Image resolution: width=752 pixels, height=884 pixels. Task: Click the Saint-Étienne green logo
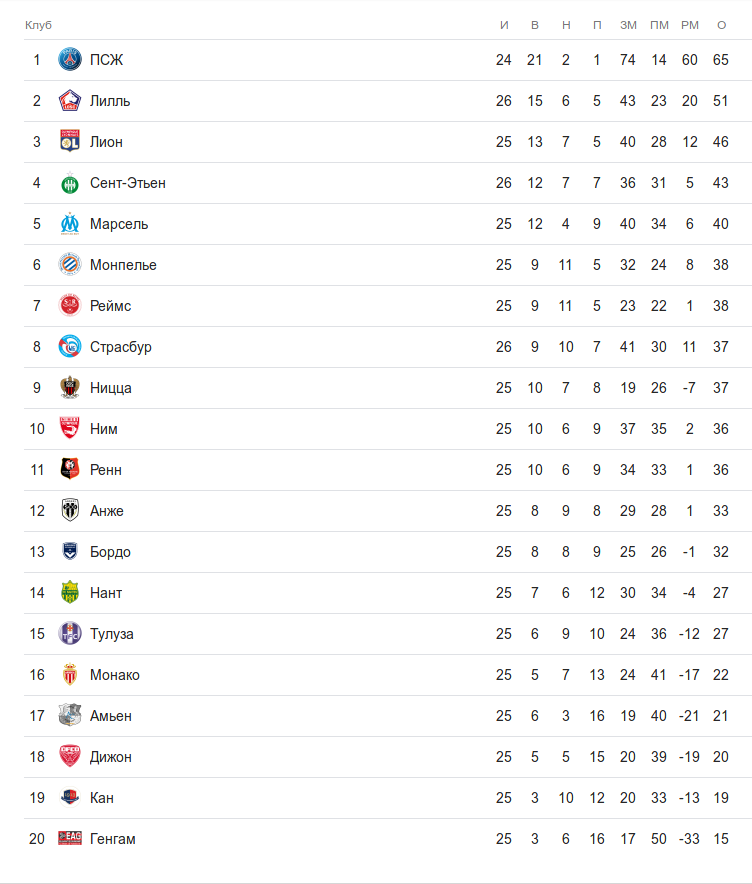[69, 183]
